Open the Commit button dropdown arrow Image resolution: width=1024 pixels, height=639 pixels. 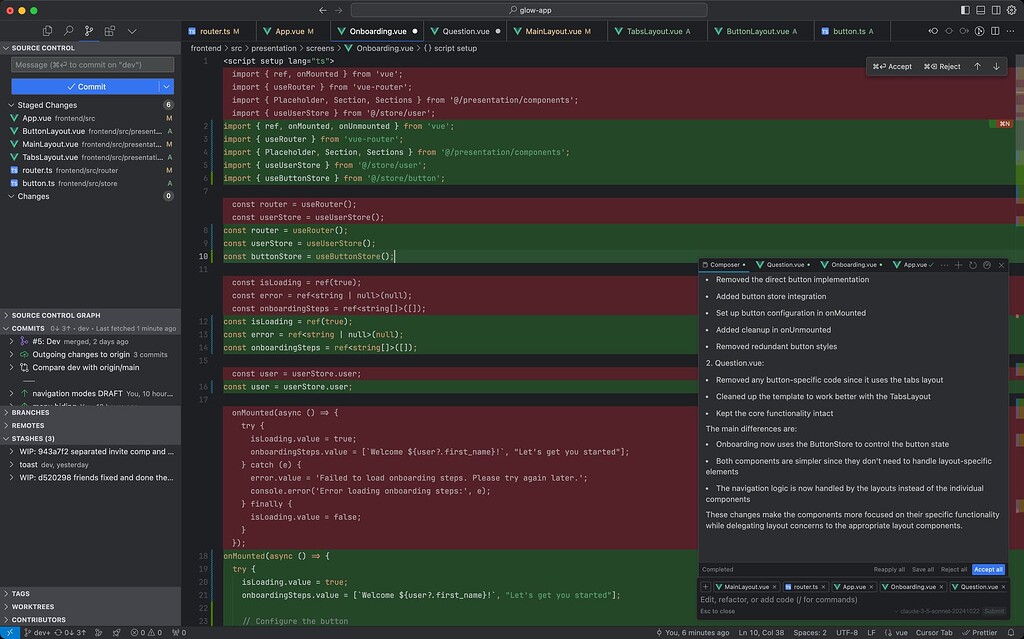coord(166,86)
